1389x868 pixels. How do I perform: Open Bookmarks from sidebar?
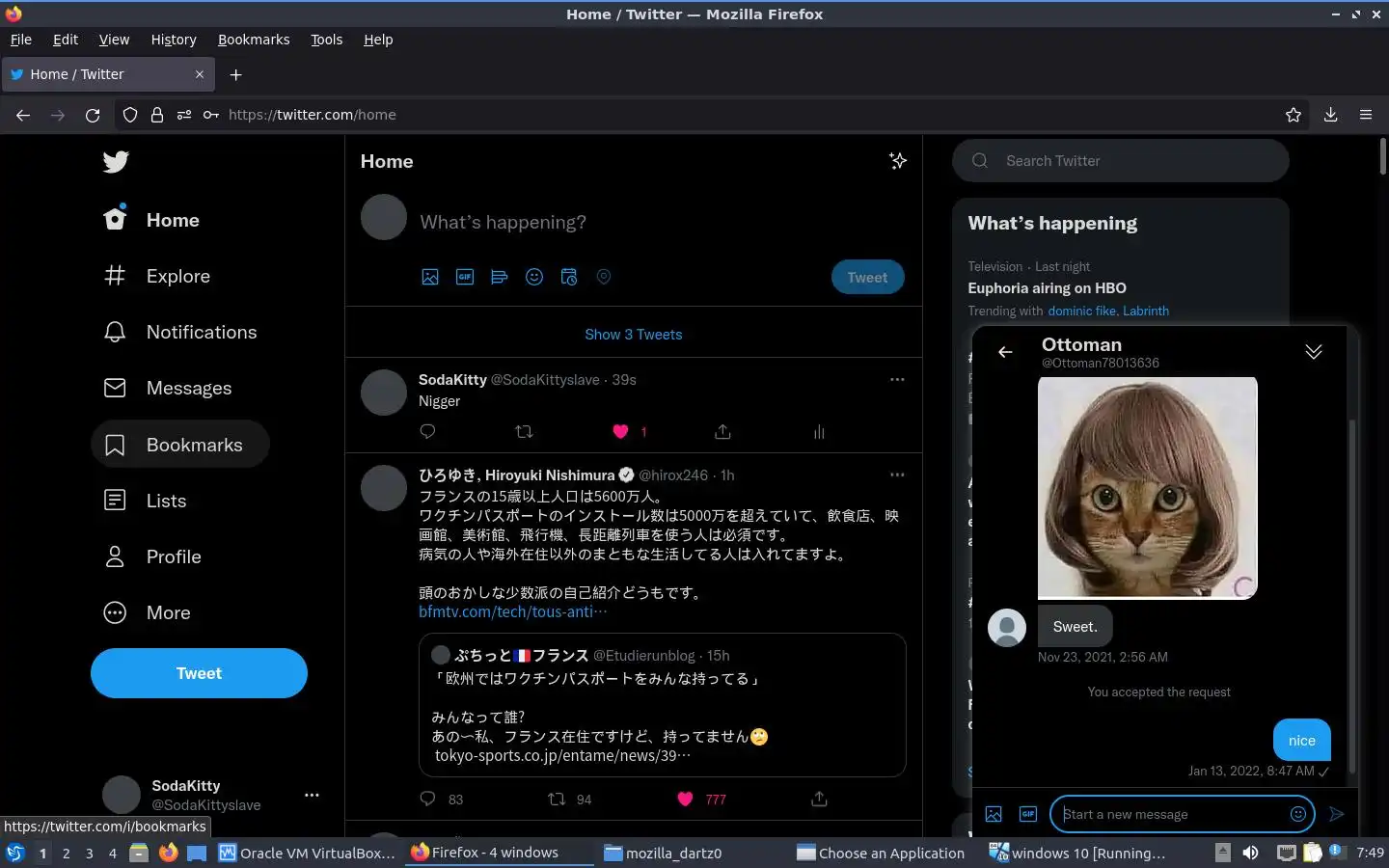180,445
